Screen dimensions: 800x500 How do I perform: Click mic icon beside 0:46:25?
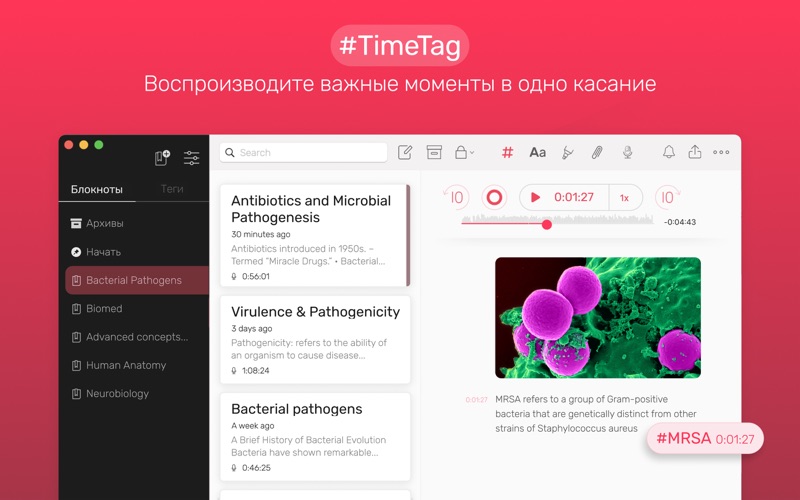[x=234, y=467]
